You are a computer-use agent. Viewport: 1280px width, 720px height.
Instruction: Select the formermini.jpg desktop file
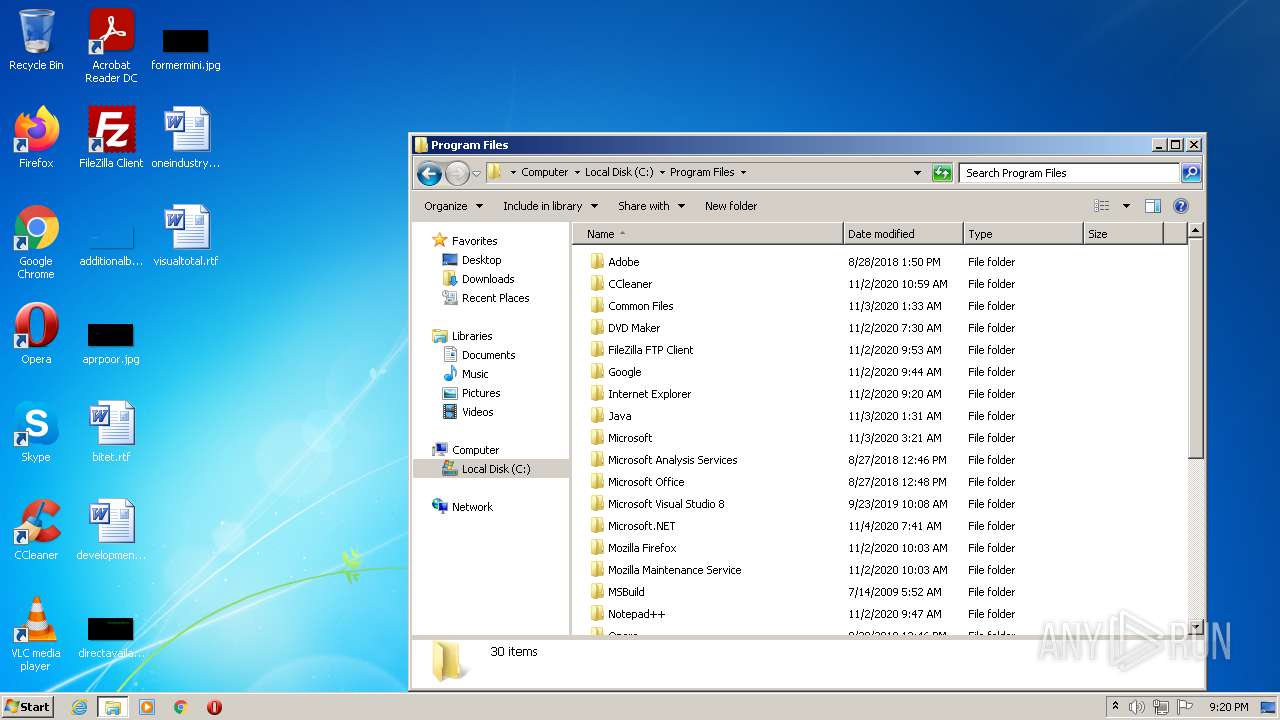click(186, 50)
